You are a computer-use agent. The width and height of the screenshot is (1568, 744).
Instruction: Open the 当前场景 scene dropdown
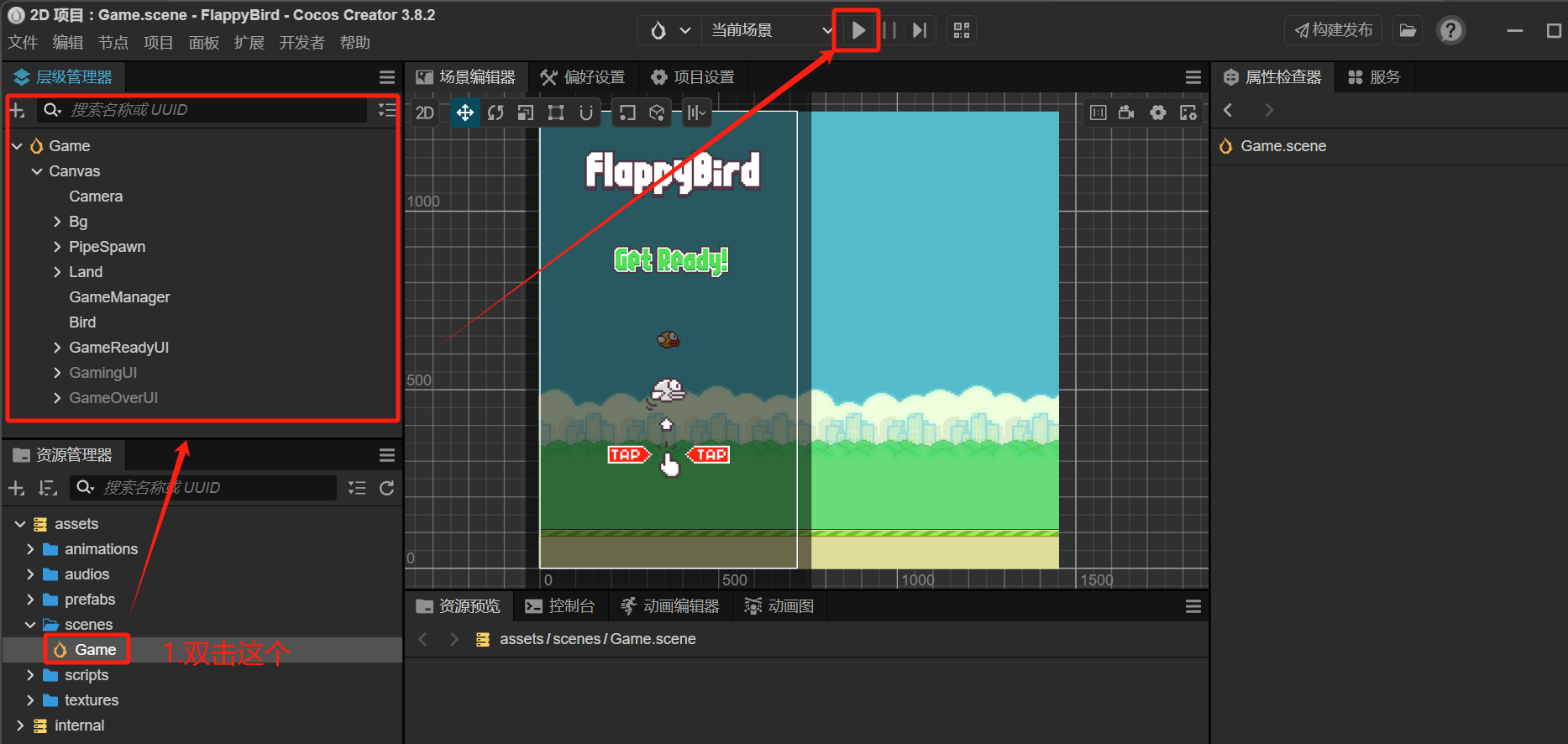(x=770, y=30)
